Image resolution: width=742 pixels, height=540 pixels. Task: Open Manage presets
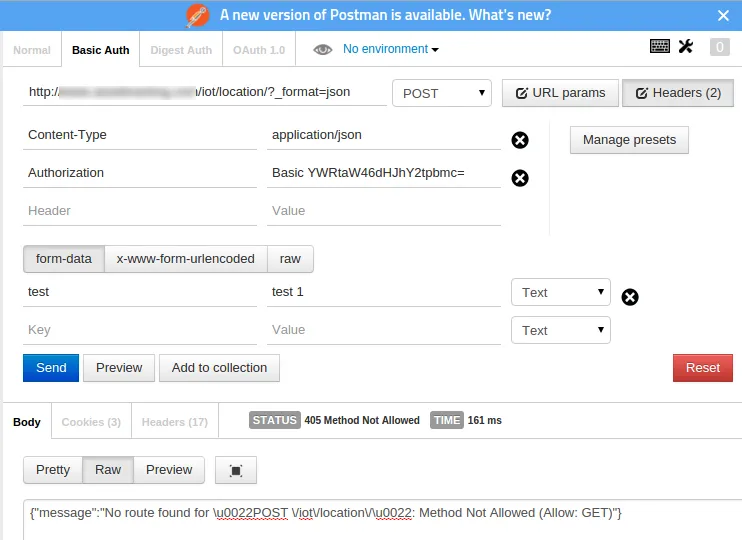[x=629, y=140]
